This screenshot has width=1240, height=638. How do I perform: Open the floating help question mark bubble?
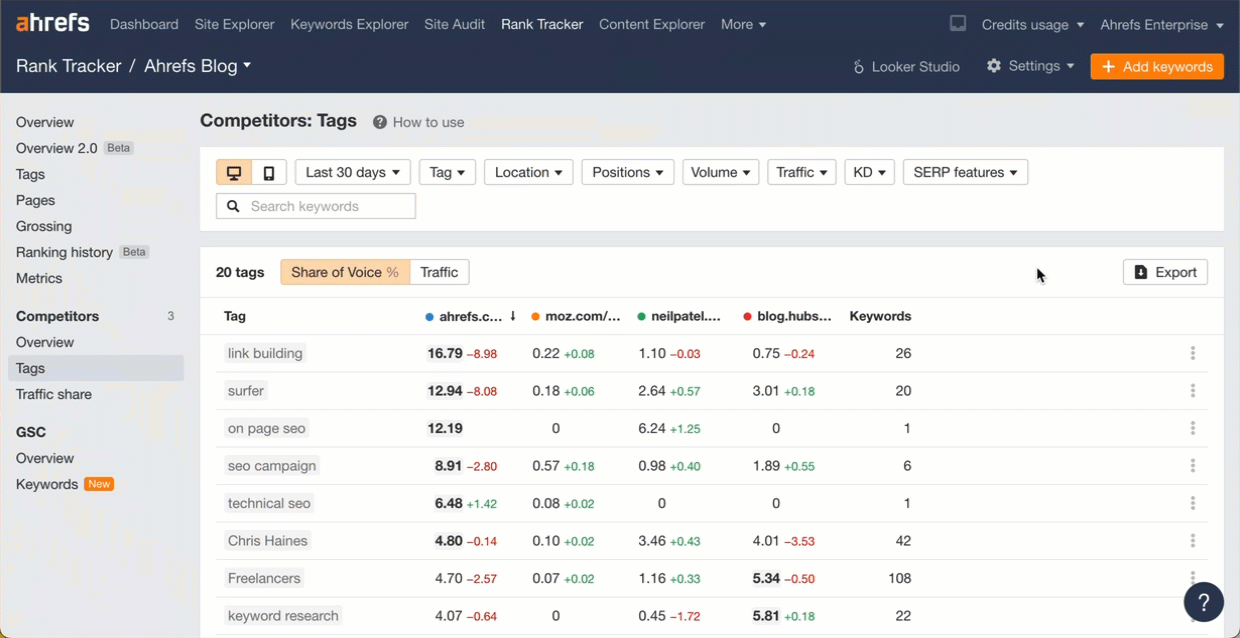[1204, 602]
